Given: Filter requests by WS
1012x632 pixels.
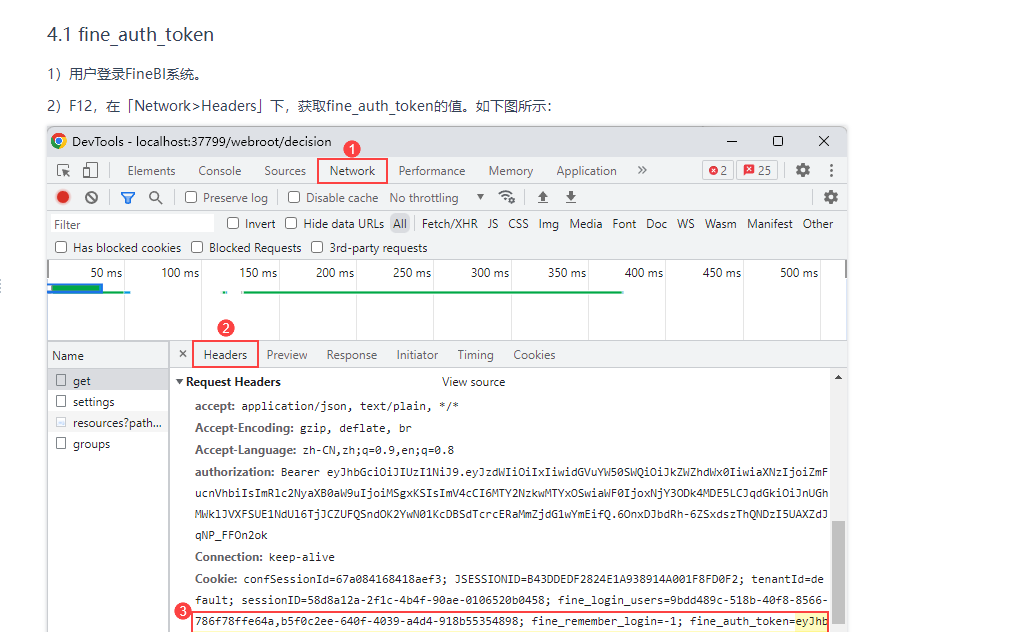Looking at the screenshot, I should (x=685, y=223).
